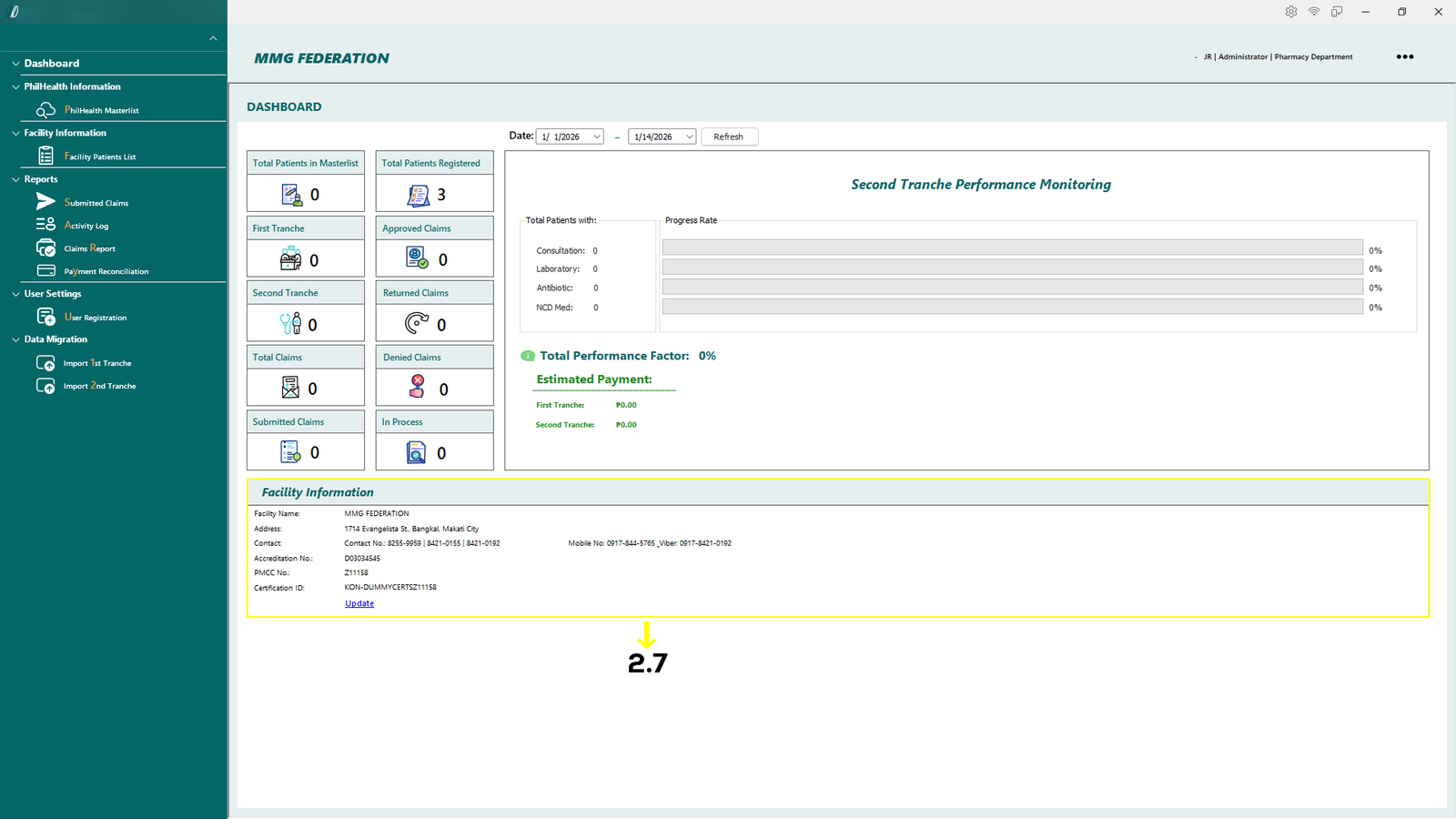This screenshot has width=1456, height=819.
Task: Open the User Registration icon
Action: [x=45, y=317]
